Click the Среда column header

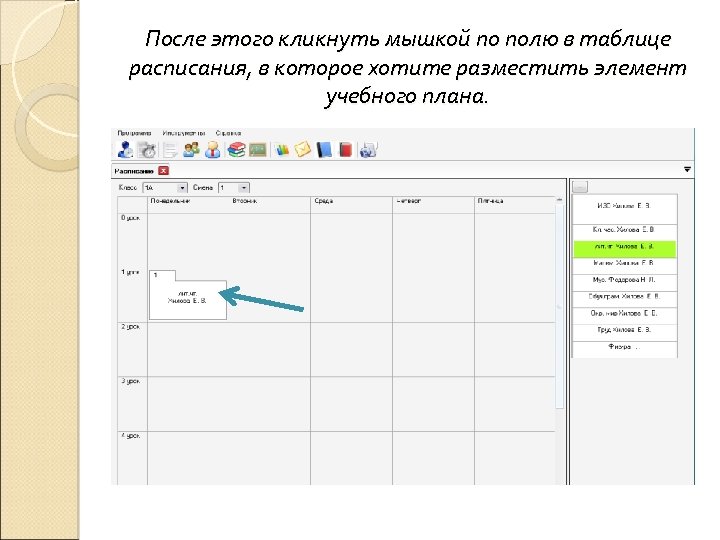[x=324, y=201]
